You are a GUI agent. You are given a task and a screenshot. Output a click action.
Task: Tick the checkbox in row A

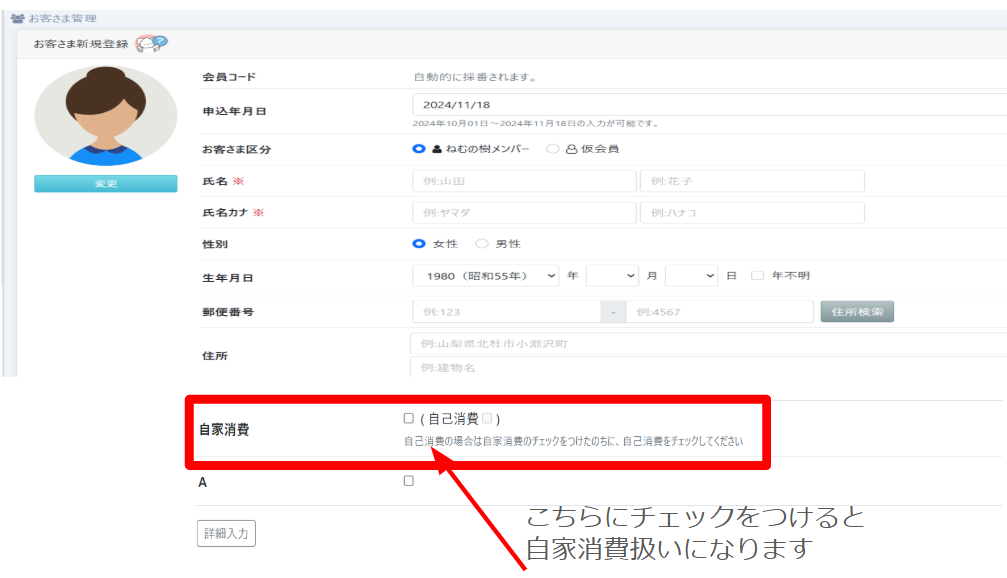pyautogui.click(x=409, y=481)
